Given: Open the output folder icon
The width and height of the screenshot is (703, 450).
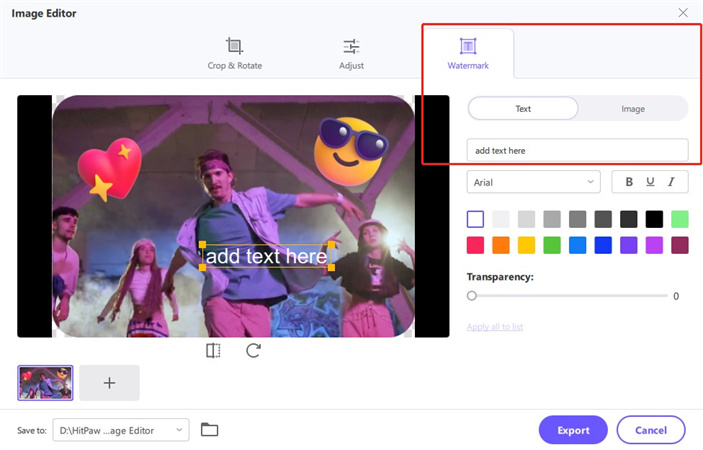Looking at the screenshot, I should [209, 430].
